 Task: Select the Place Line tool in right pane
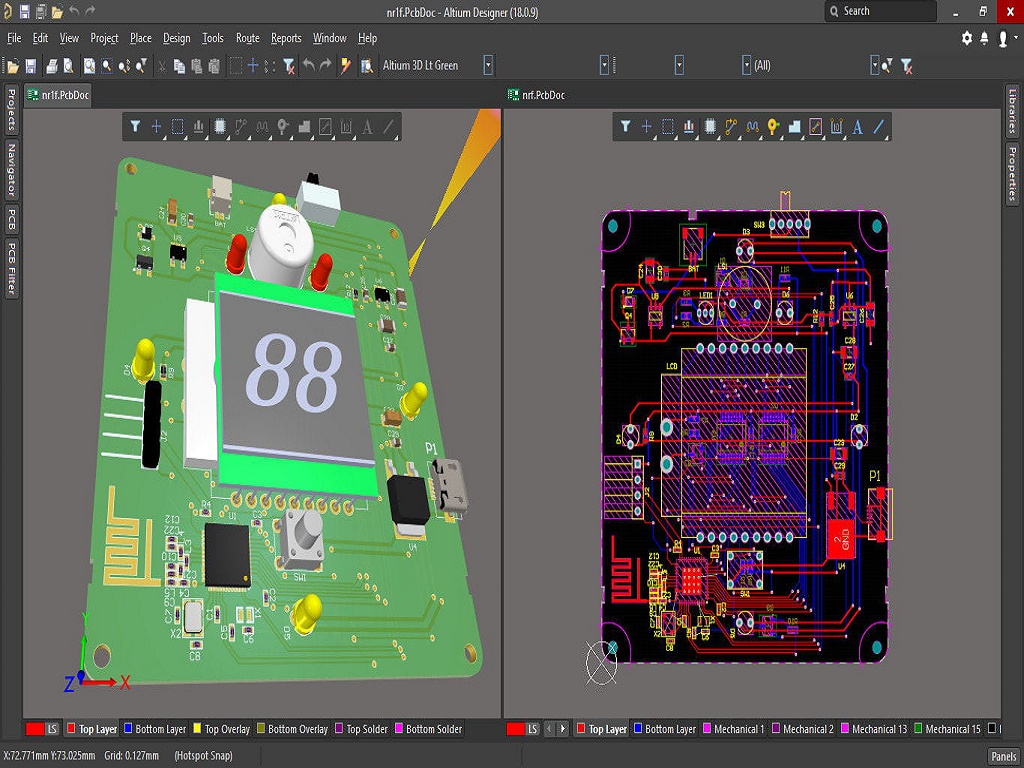coord(879,127)
